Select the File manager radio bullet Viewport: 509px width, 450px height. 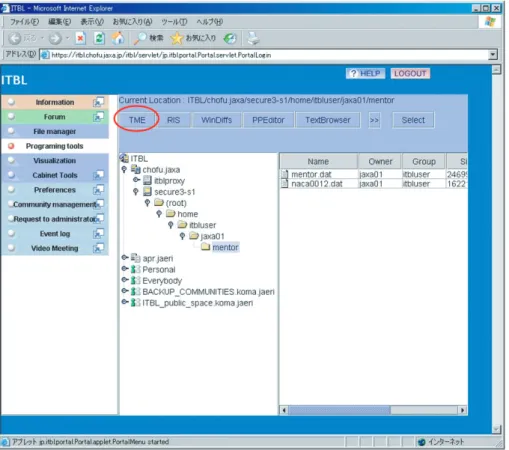(x=11, y=131)
